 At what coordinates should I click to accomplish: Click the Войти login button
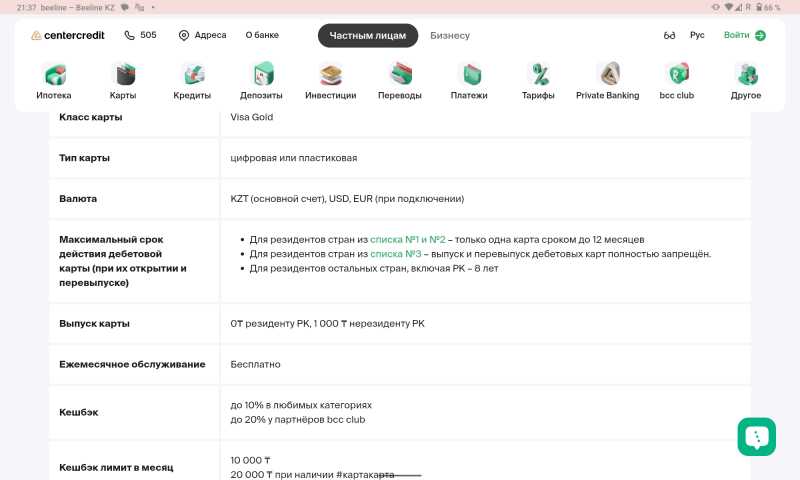[x=744, y=35]
